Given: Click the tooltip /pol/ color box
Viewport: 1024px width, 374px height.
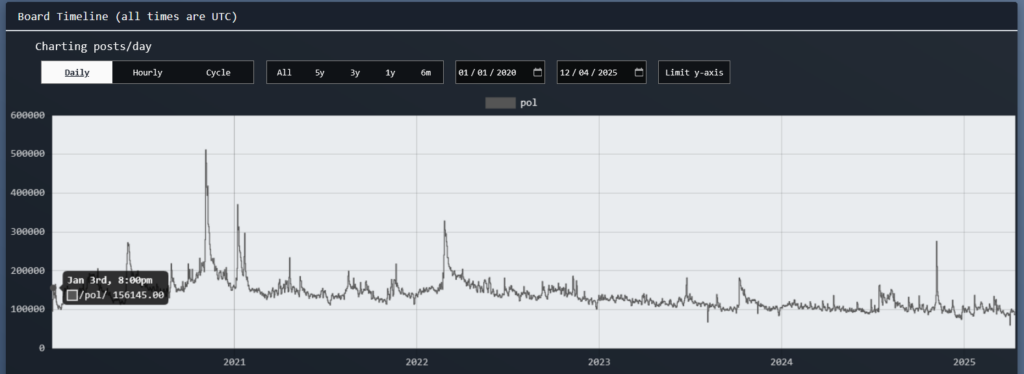Looking at the screenshot, I should [72, 296].
